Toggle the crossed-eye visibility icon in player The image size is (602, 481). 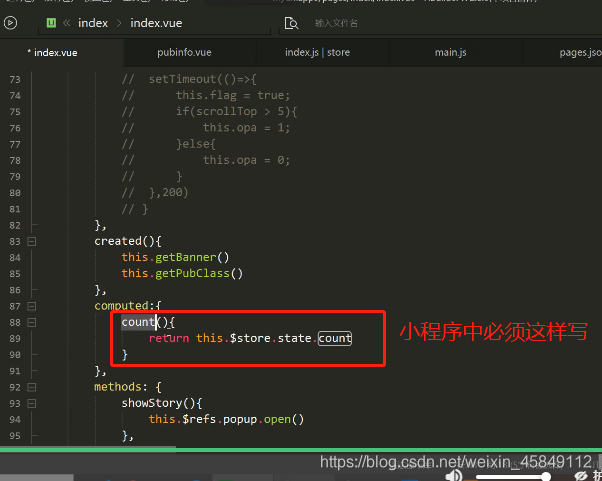coord(580,476)
